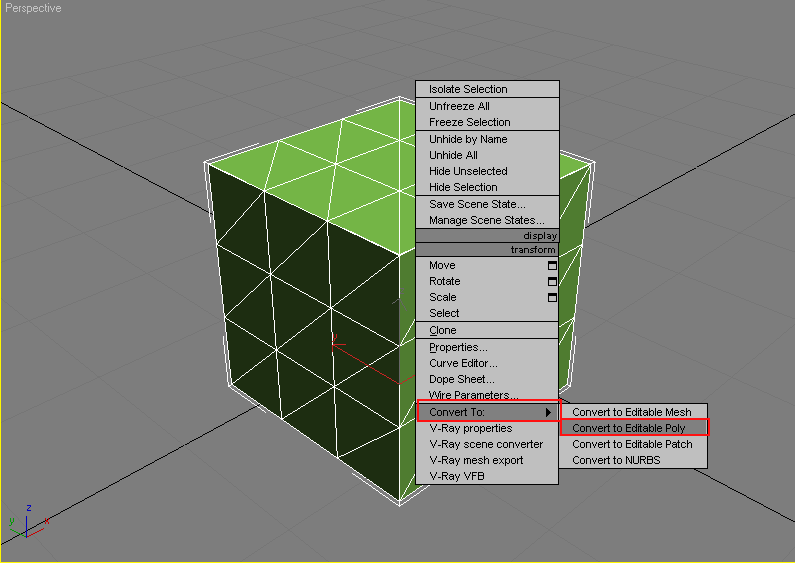
Task: Click the Perspective viewport label
Action: click(33, 8)
